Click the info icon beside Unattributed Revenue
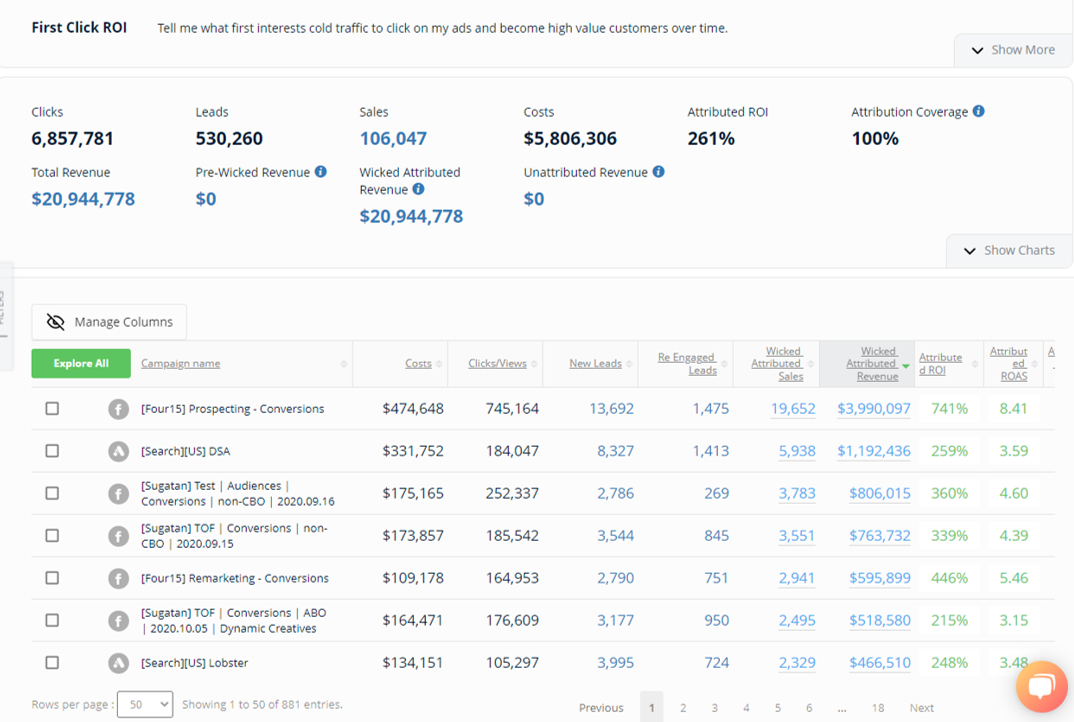The width and height of the screenshot is (1074, 722). (659, 172)
